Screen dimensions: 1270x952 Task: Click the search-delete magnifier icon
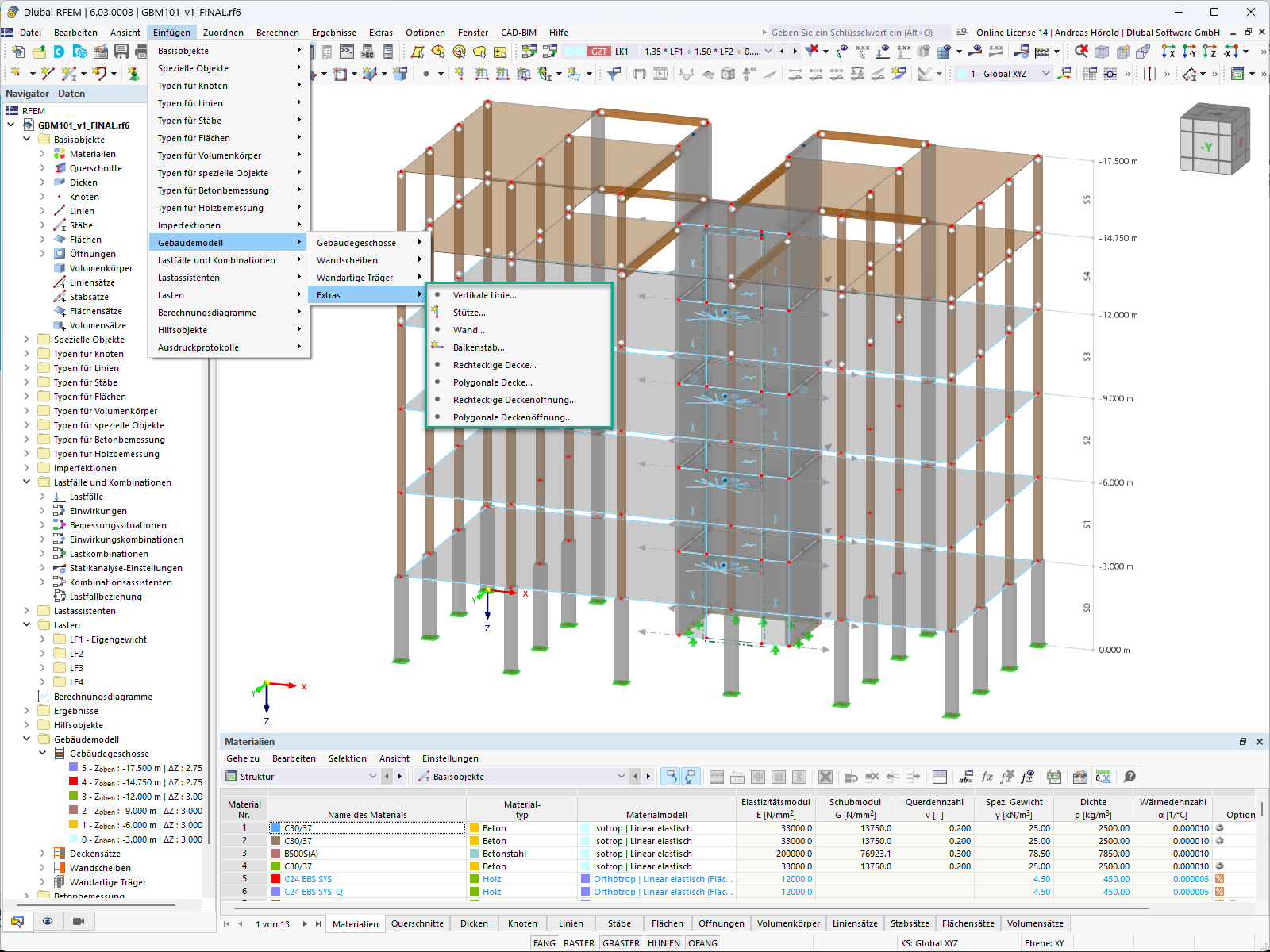[x=1081, y=52]
